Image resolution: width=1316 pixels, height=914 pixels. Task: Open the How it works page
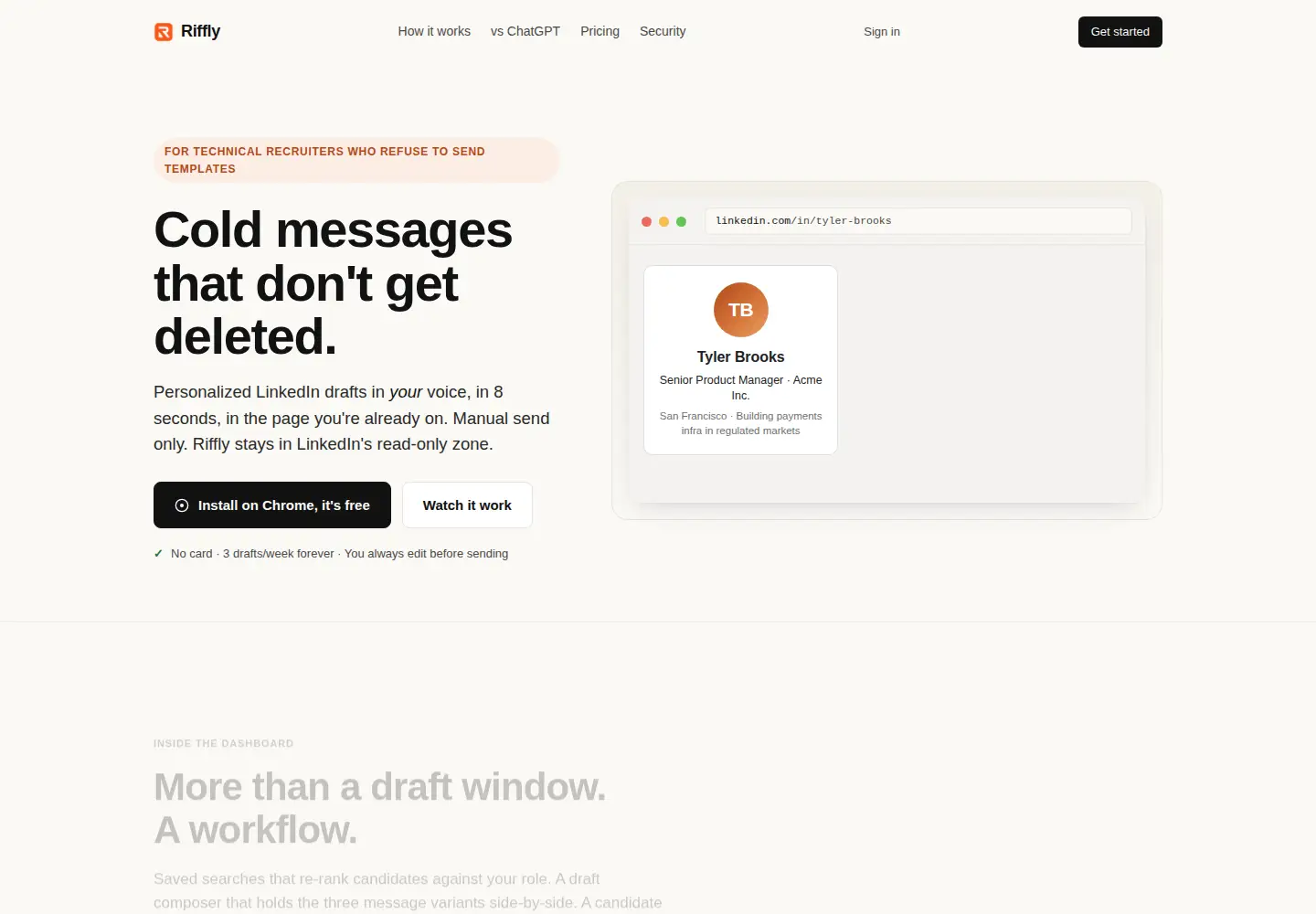pyautogui.click(x=434, y=31)
